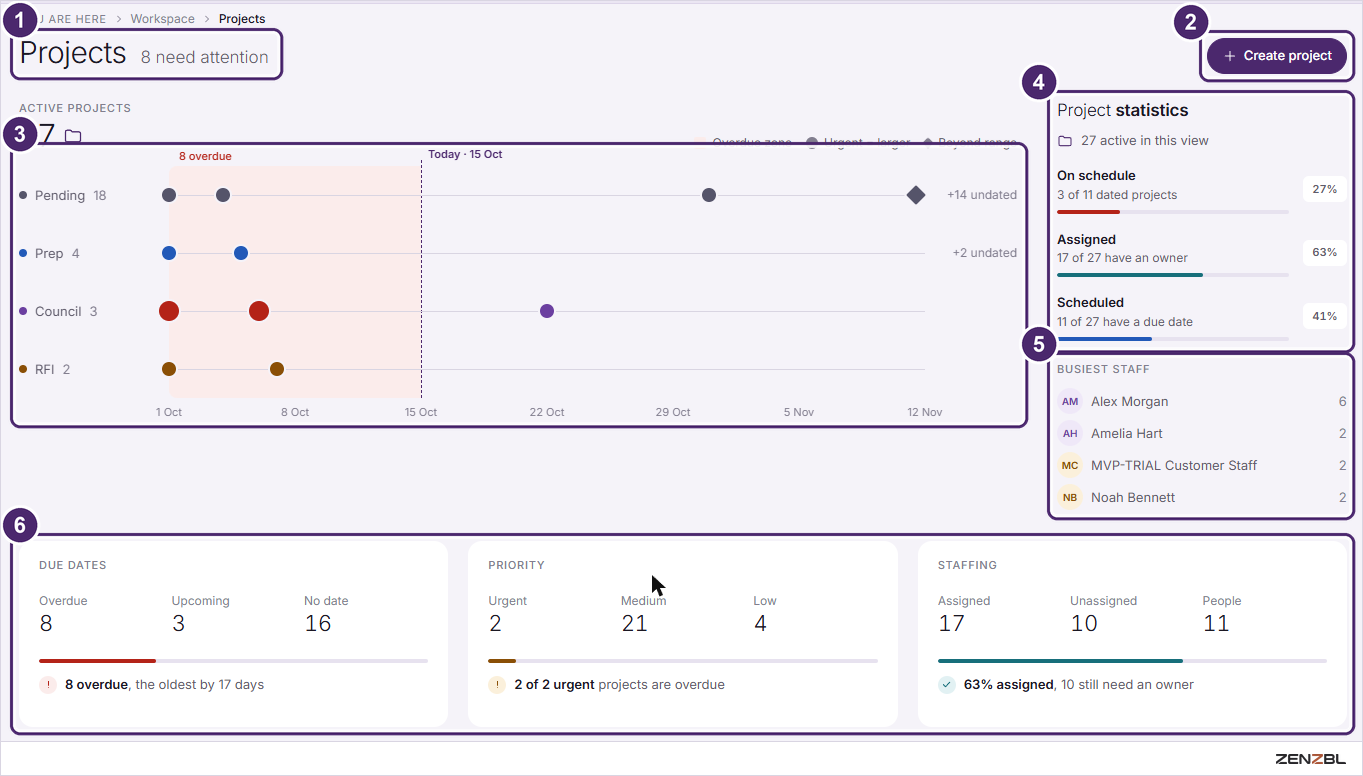Screen dimensions: 1363x776
Task: Click the MC avatar for MVP-TRIAL Customer Staff
Action: click(1070, 465)
